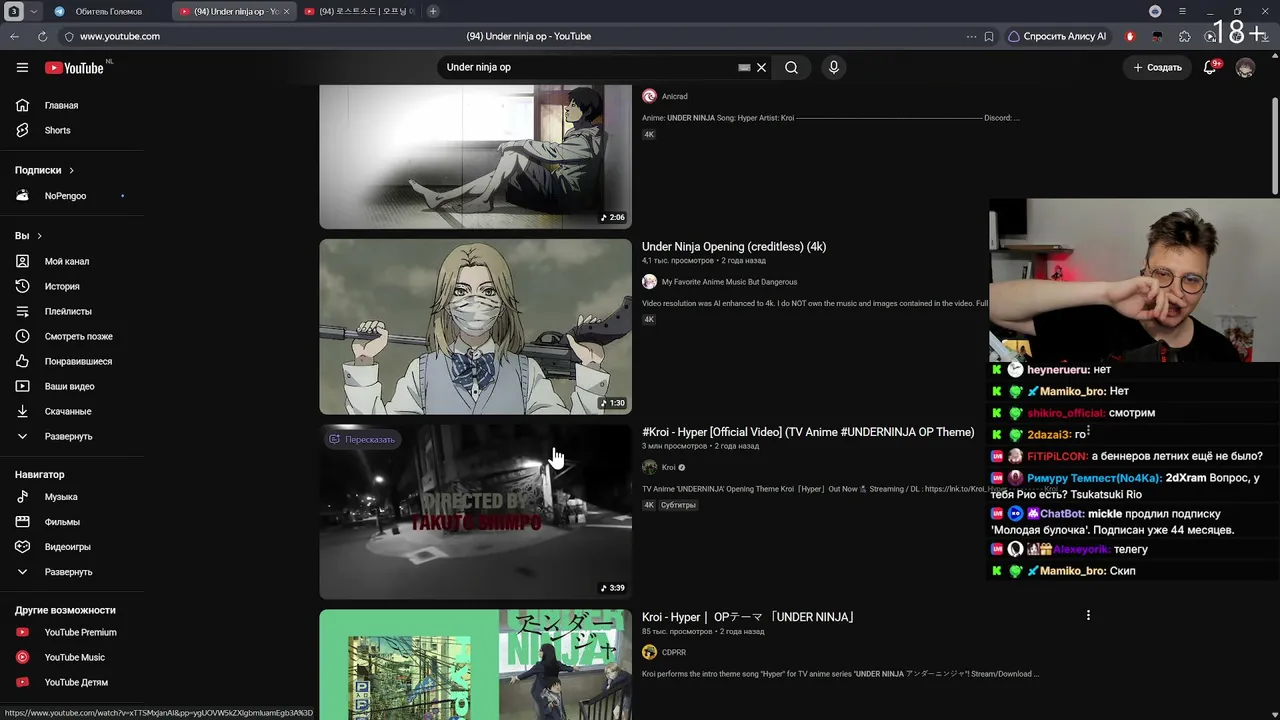Play the 'UNDER NINJA' green thumbnail video
The height and width of the screenshot is (720, 1280).
[x=475, y=664]
